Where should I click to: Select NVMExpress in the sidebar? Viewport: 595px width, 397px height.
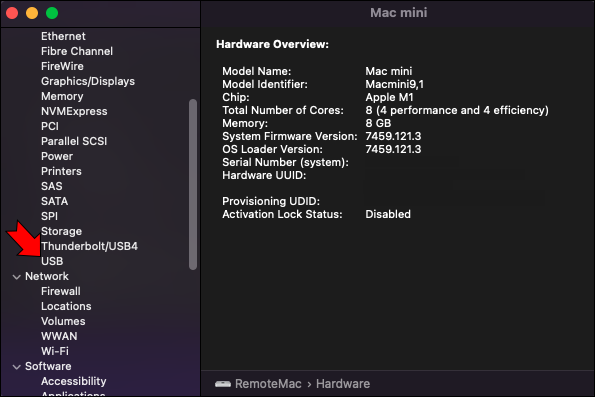click(x=74, y=111)
